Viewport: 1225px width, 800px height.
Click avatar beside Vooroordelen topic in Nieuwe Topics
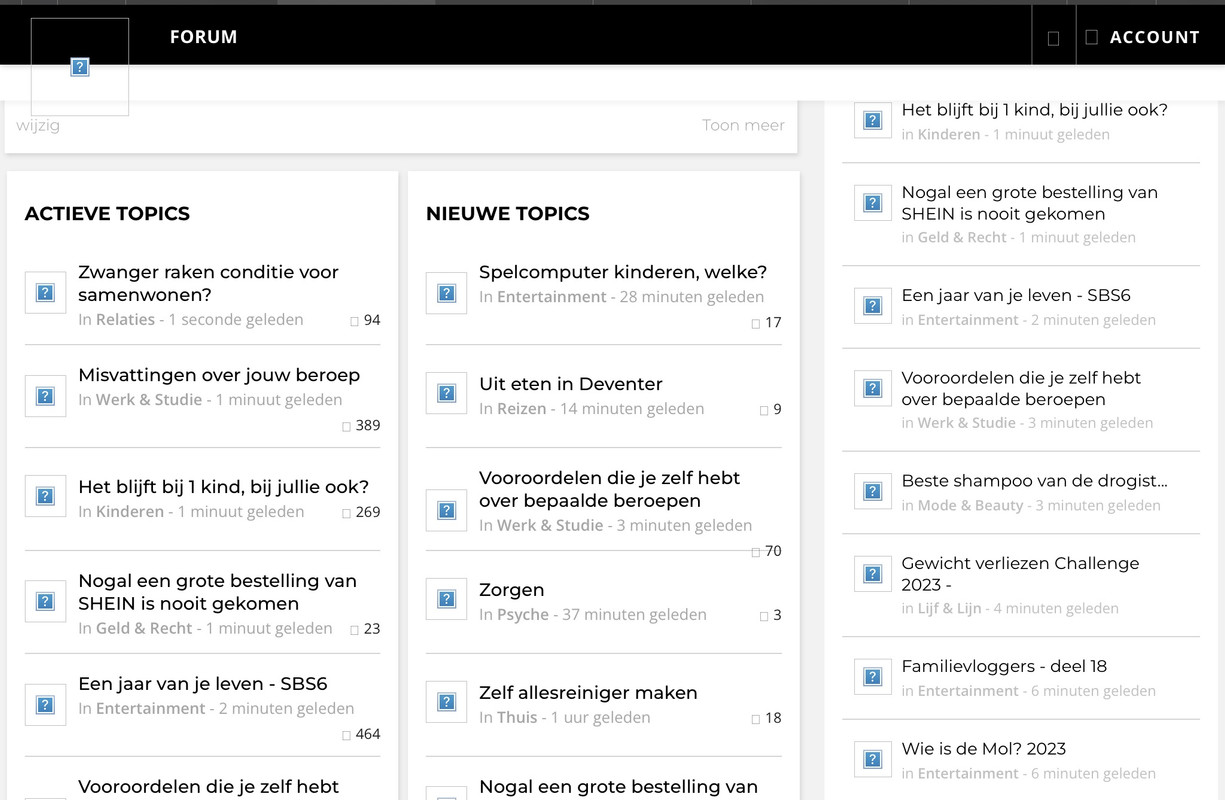(447, 510)
